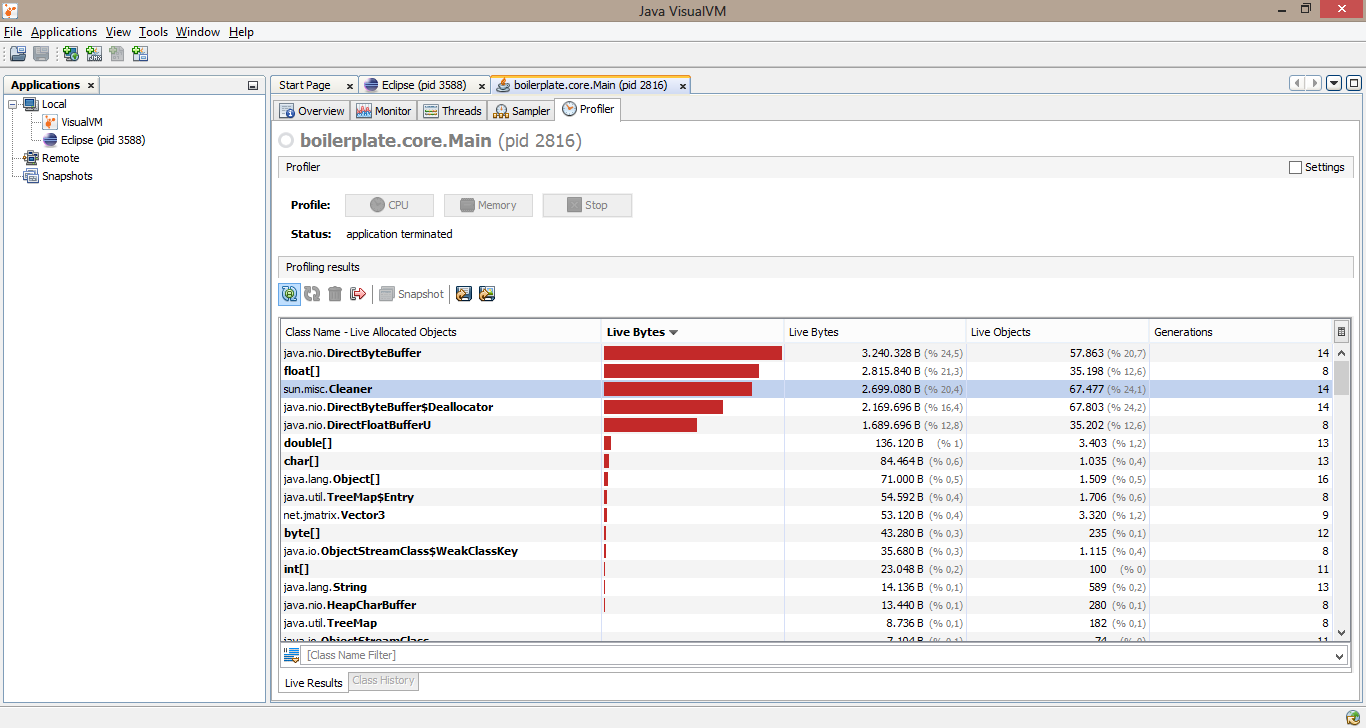Click the Generations column header
Viewport: 1366px width, 728px height.
(x=1241, y=332)
